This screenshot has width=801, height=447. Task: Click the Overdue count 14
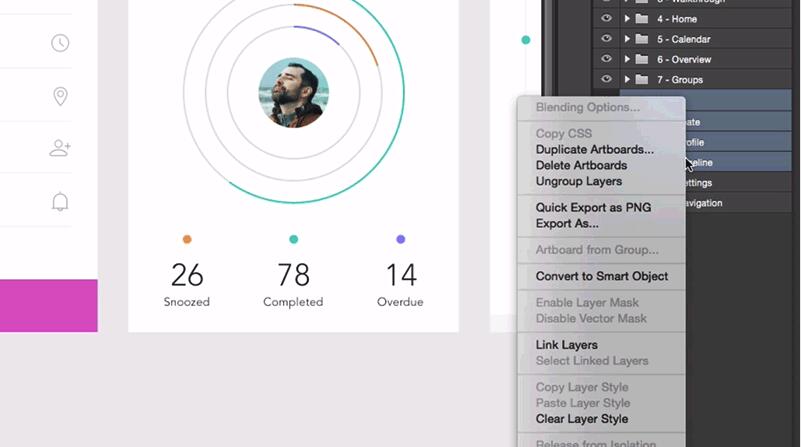coord(402,275)
